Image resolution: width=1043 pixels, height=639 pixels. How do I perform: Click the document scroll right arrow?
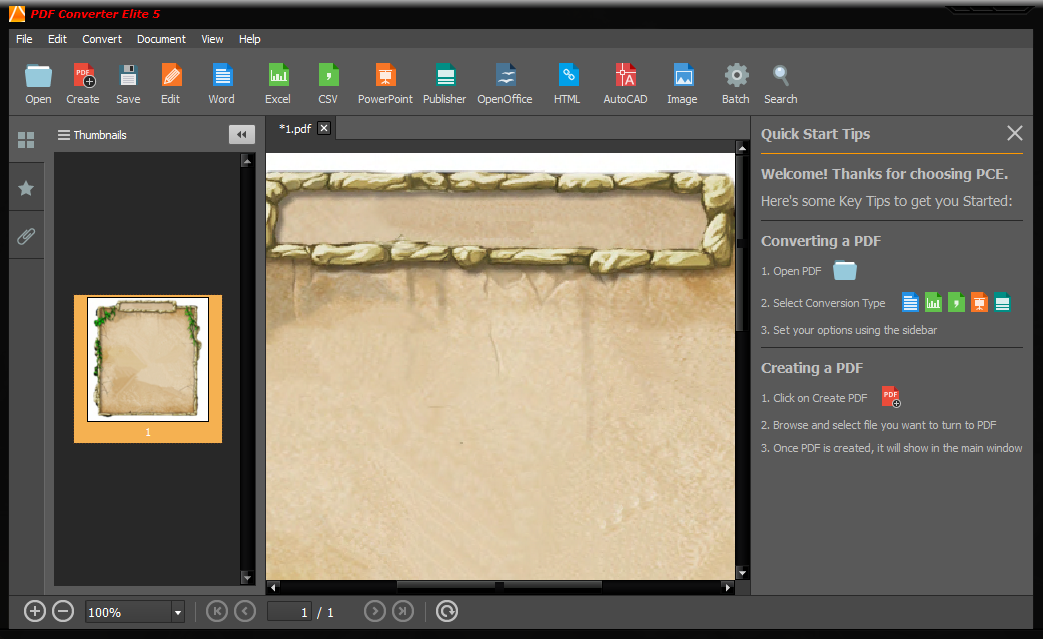pos(728,587)
